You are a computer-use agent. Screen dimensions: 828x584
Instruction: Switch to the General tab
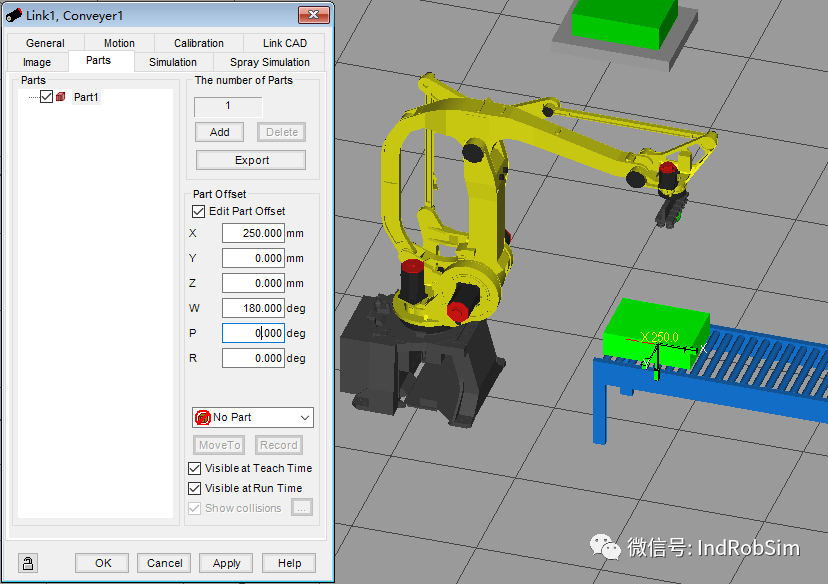point(45,43)
